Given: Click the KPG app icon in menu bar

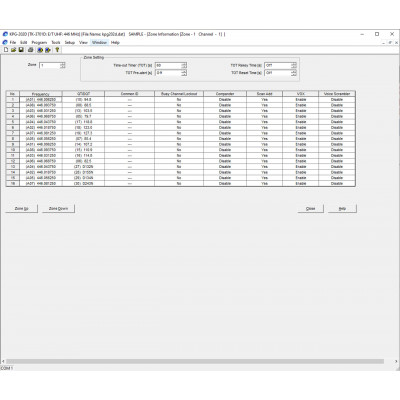Looking at the screenshot, I should (x=5, y=42).
